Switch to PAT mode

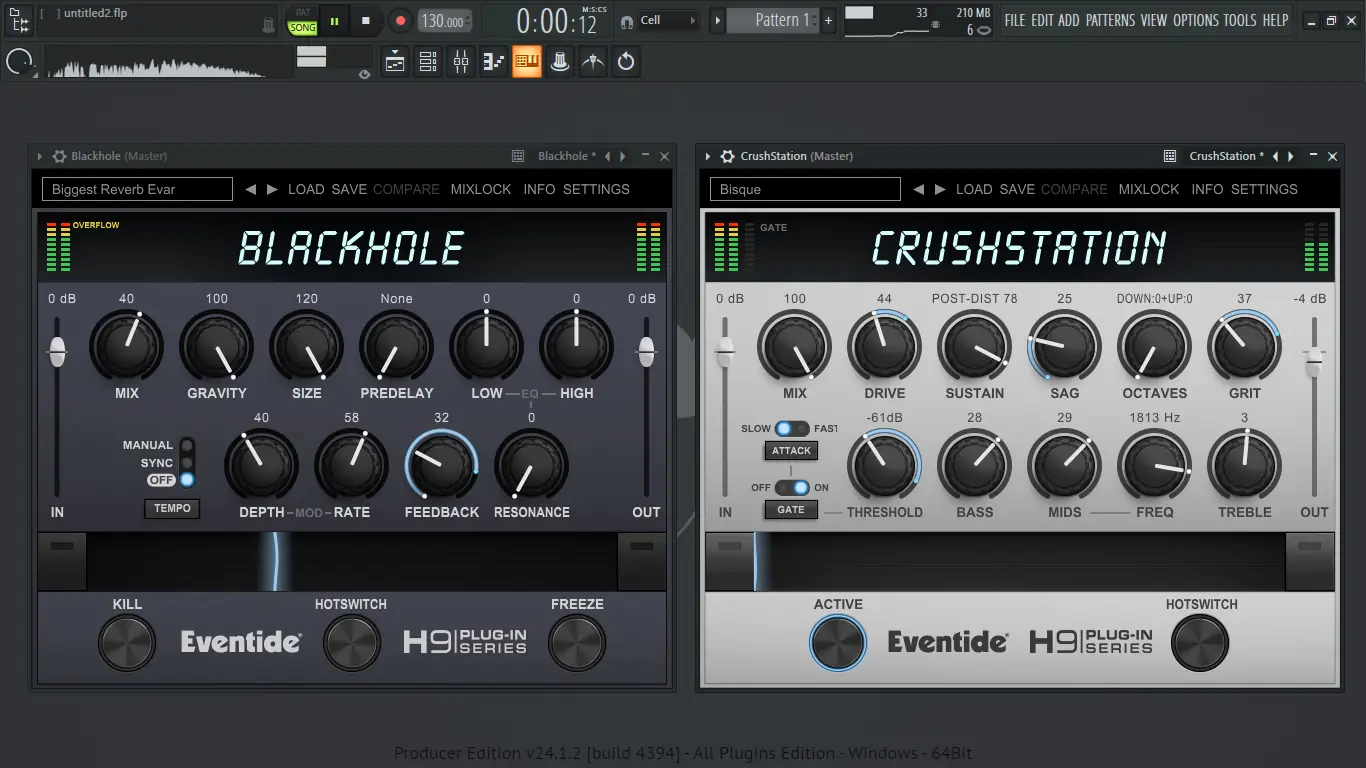click(302, 13)
